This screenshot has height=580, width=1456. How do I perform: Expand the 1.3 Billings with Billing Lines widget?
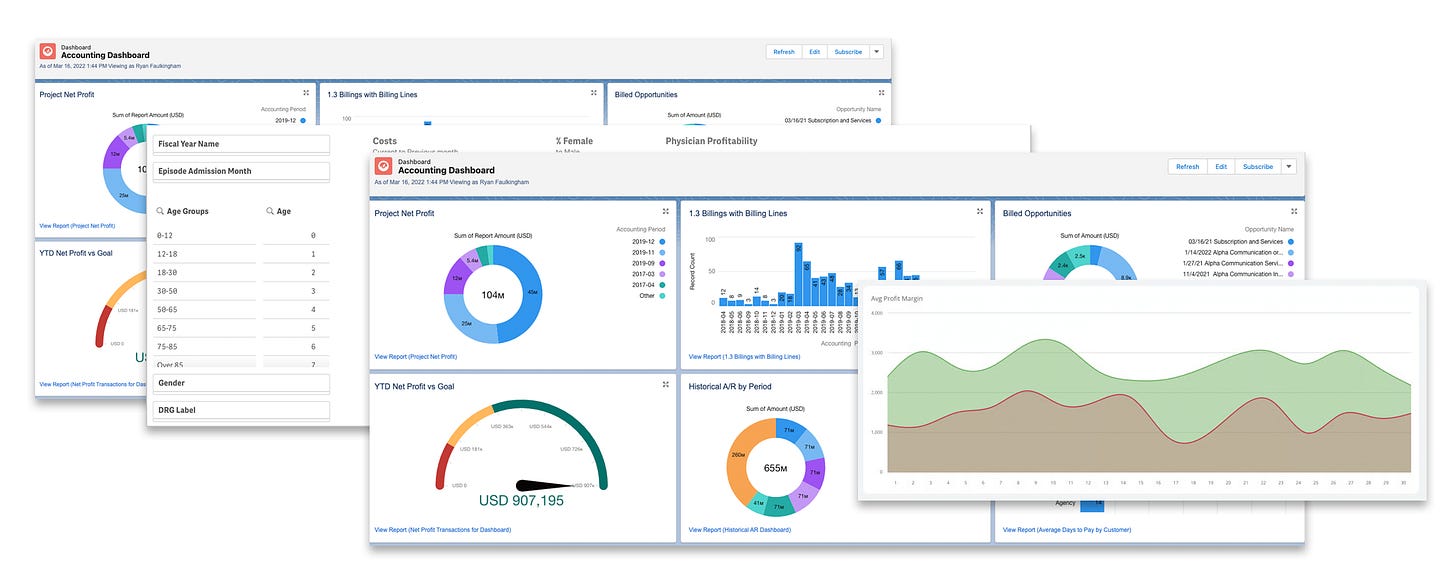point(978,212)
